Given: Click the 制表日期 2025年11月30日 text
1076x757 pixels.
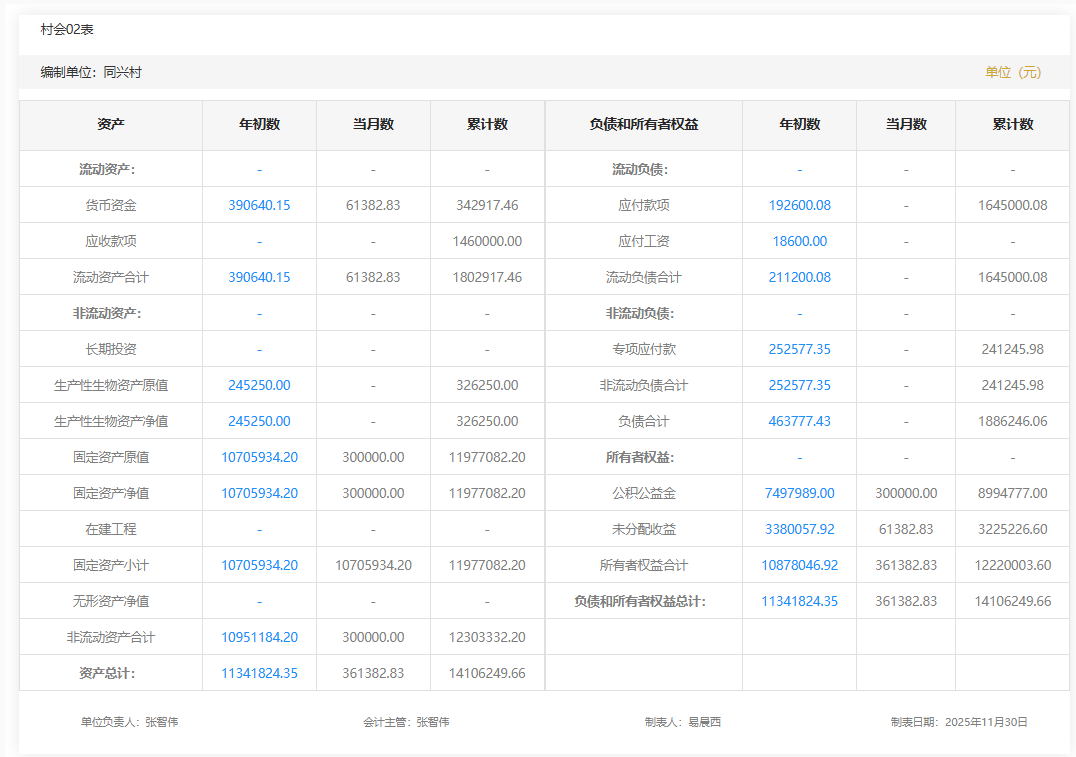Looking at the screenshot, I should click(959, 722).
